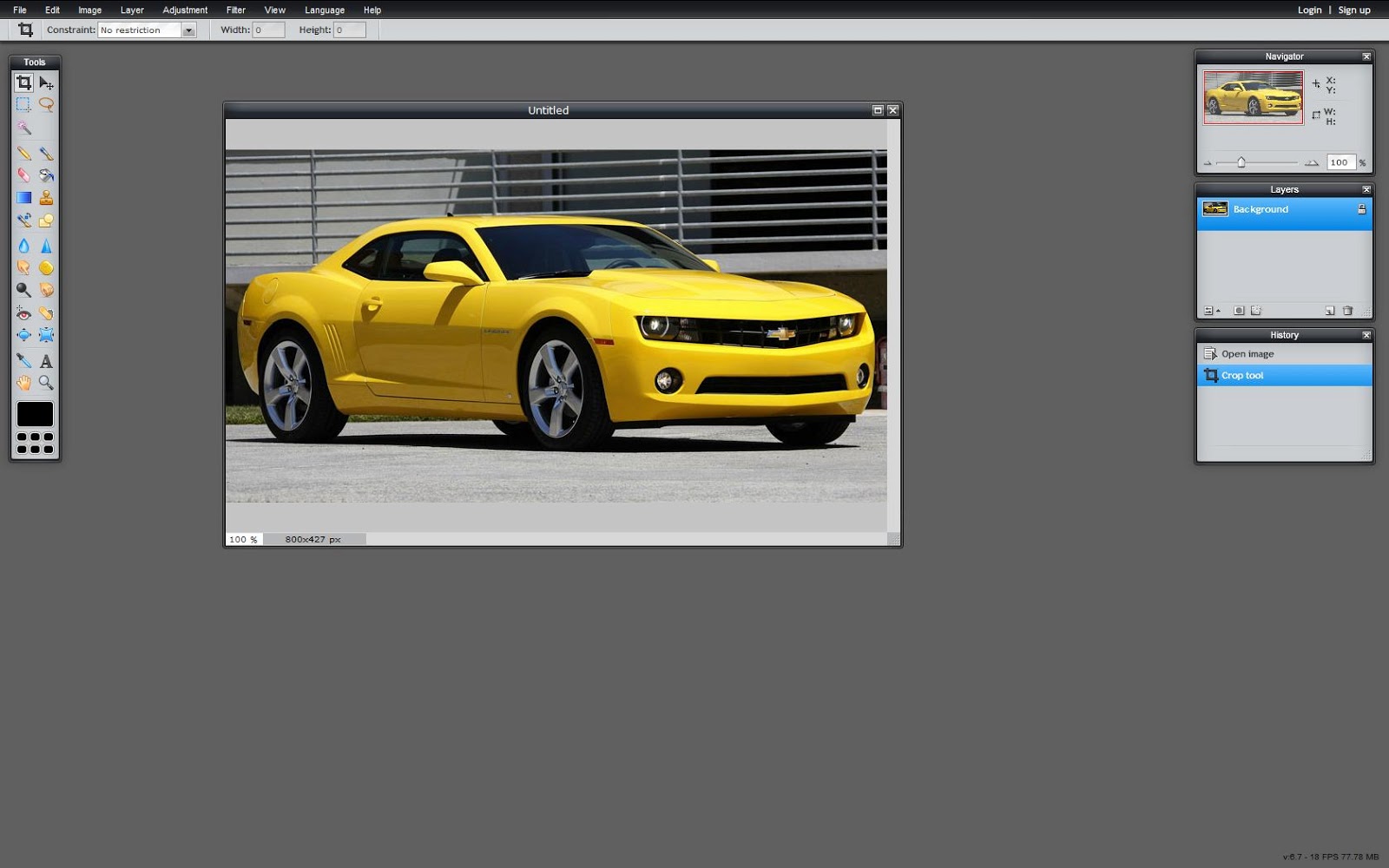The height and width of the screenshot is (868, 1389).
Task: Click the Width input field
Action: click(268, 30)
